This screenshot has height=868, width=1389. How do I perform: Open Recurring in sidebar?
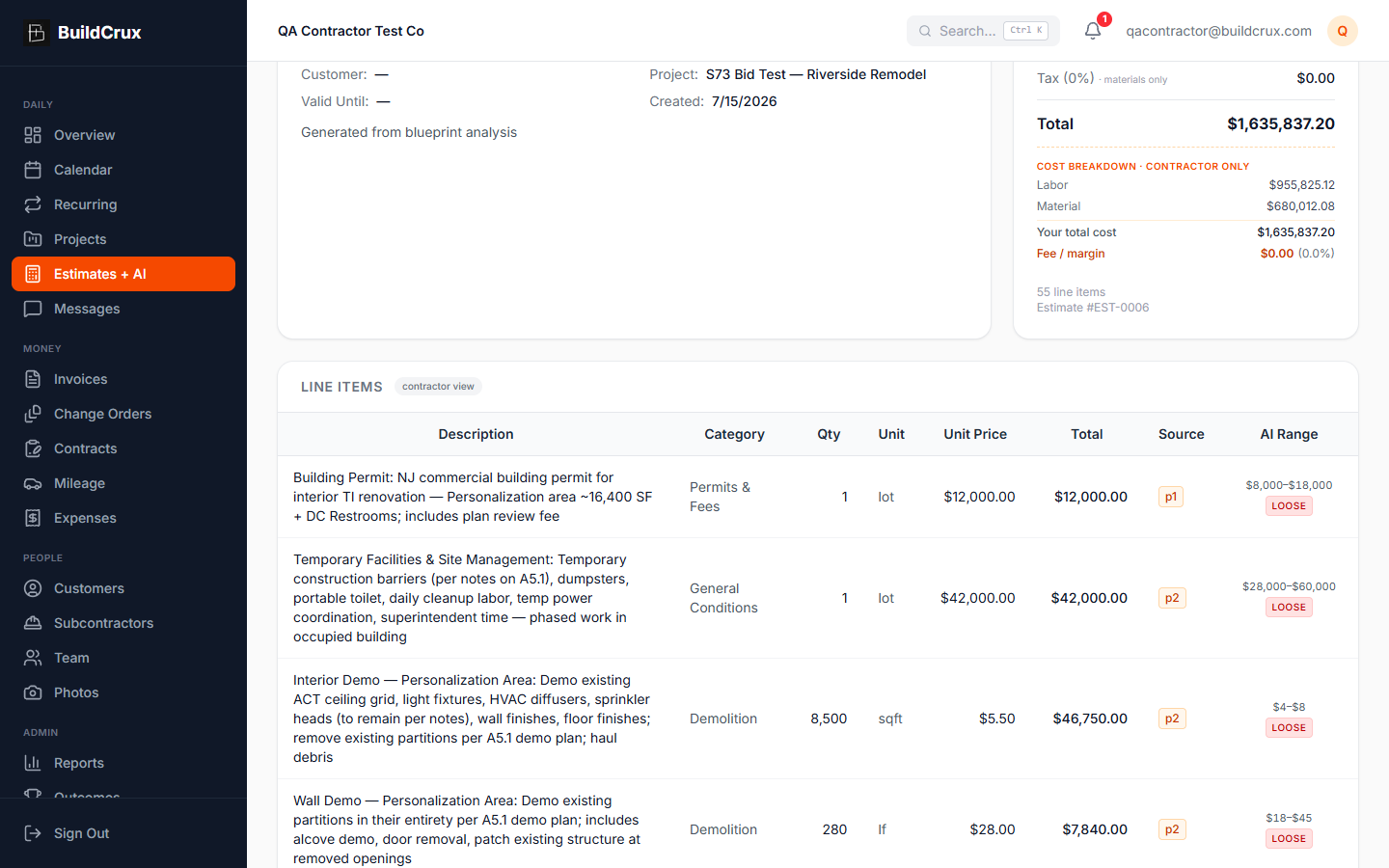point(123,204)
